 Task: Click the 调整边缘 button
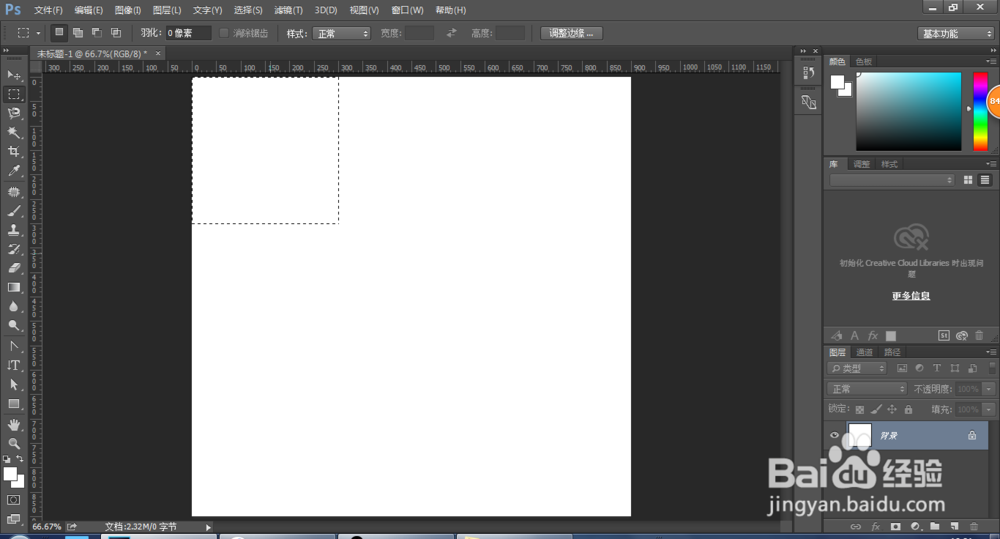(x=571, y=33)
